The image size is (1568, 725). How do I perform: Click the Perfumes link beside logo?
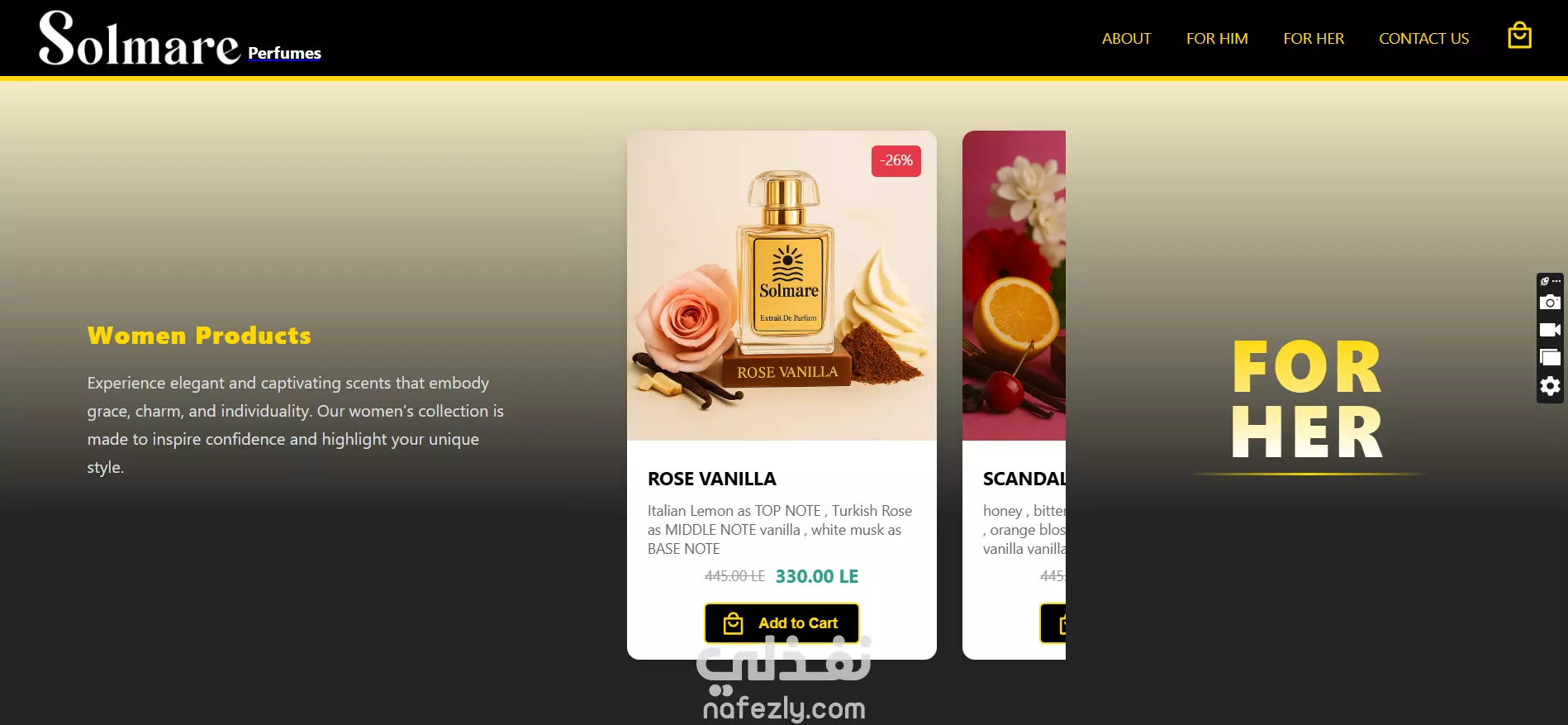(284, 53)
